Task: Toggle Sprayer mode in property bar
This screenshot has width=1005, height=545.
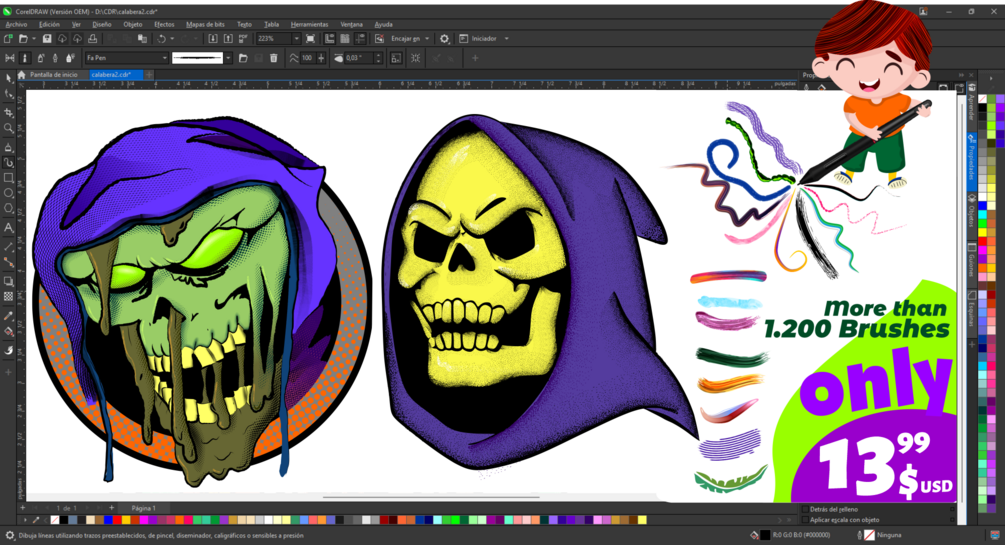Action: pos(40,58)
